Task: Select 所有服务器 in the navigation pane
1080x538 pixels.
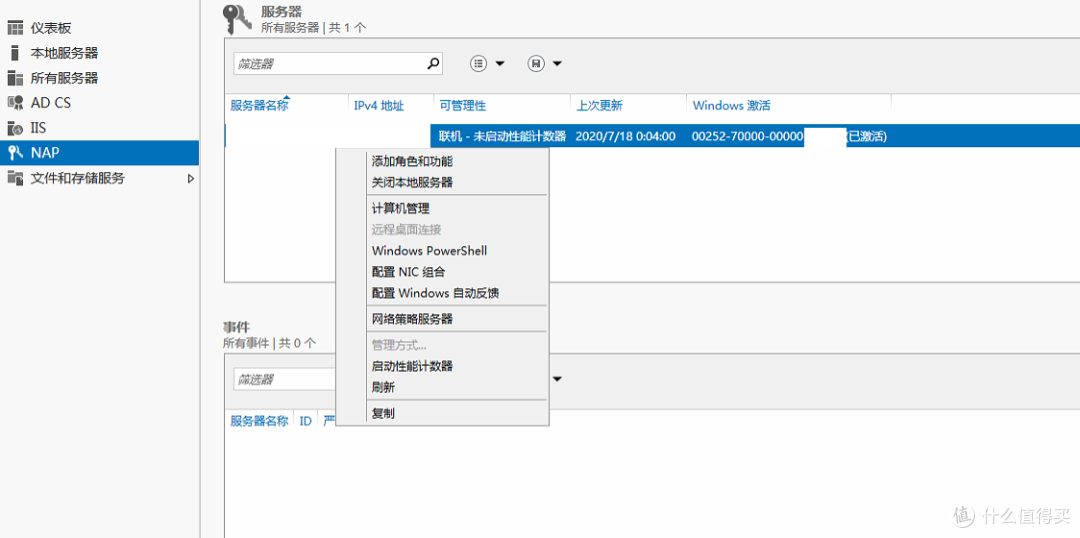Action: point(64,78)
